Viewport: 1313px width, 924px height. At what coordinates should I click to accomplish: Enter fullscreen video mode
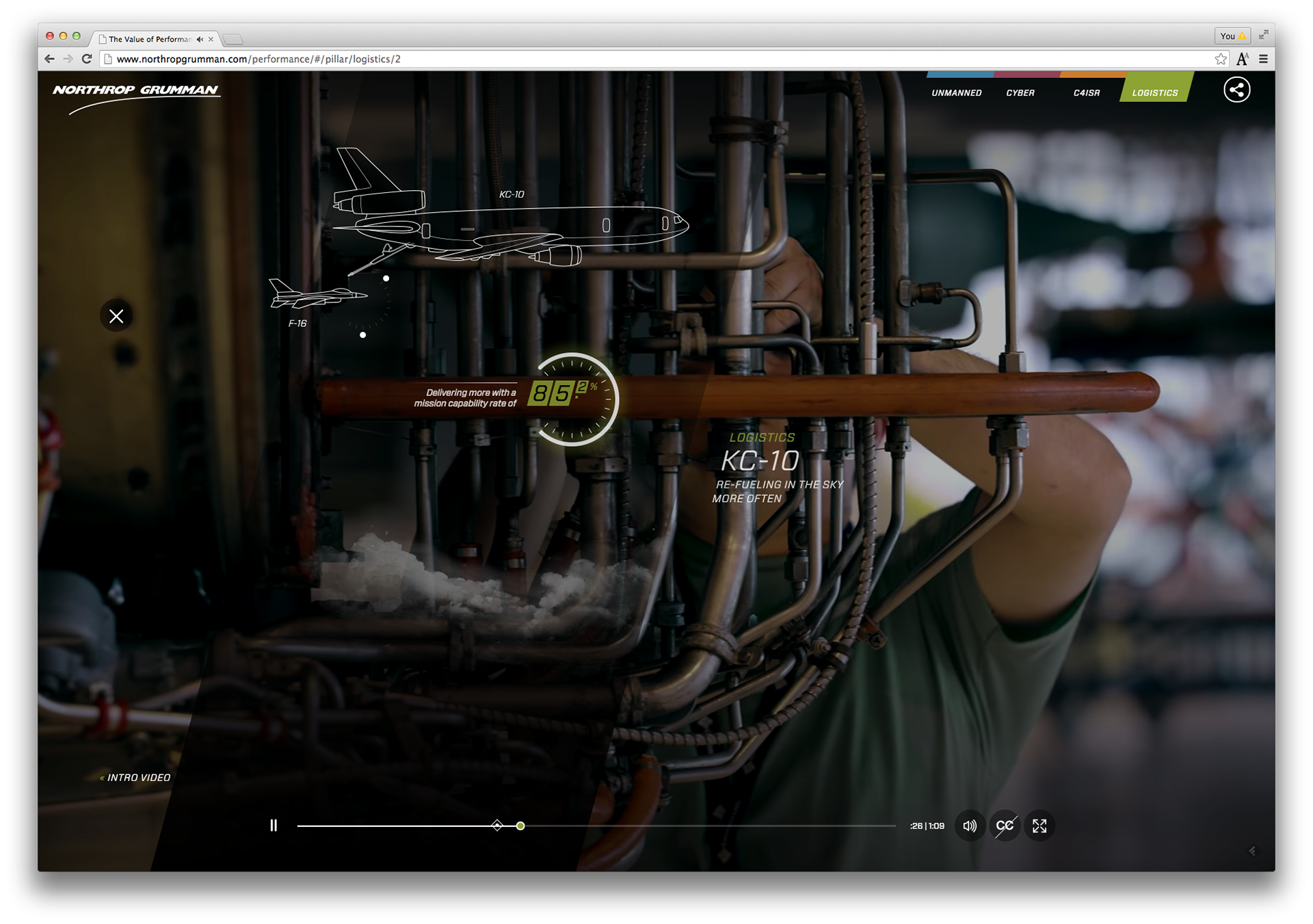1039,826
